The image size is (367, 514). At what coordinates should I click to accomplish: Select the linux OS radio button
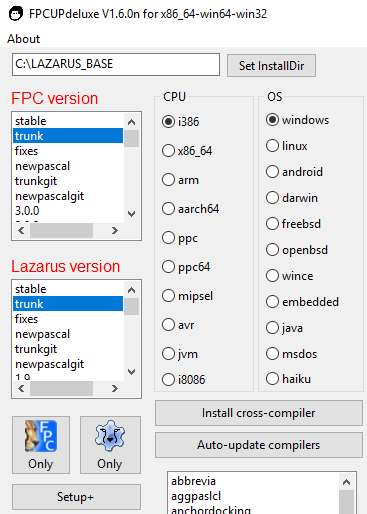(x=287, y=146)
